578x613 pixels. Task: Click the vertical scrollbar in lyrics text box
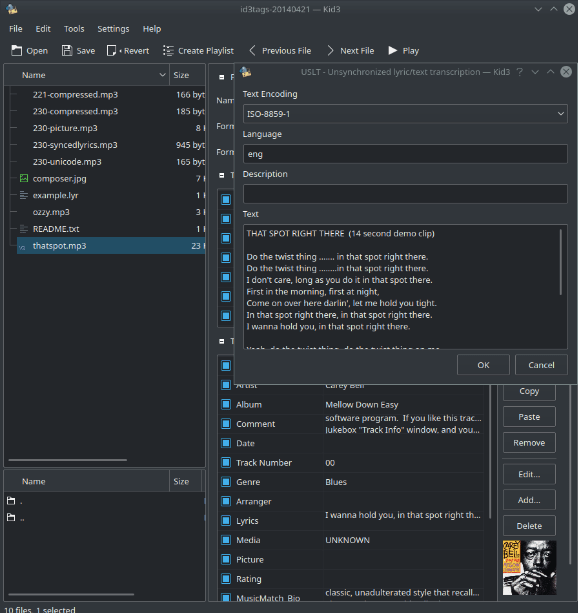(561, 262)
